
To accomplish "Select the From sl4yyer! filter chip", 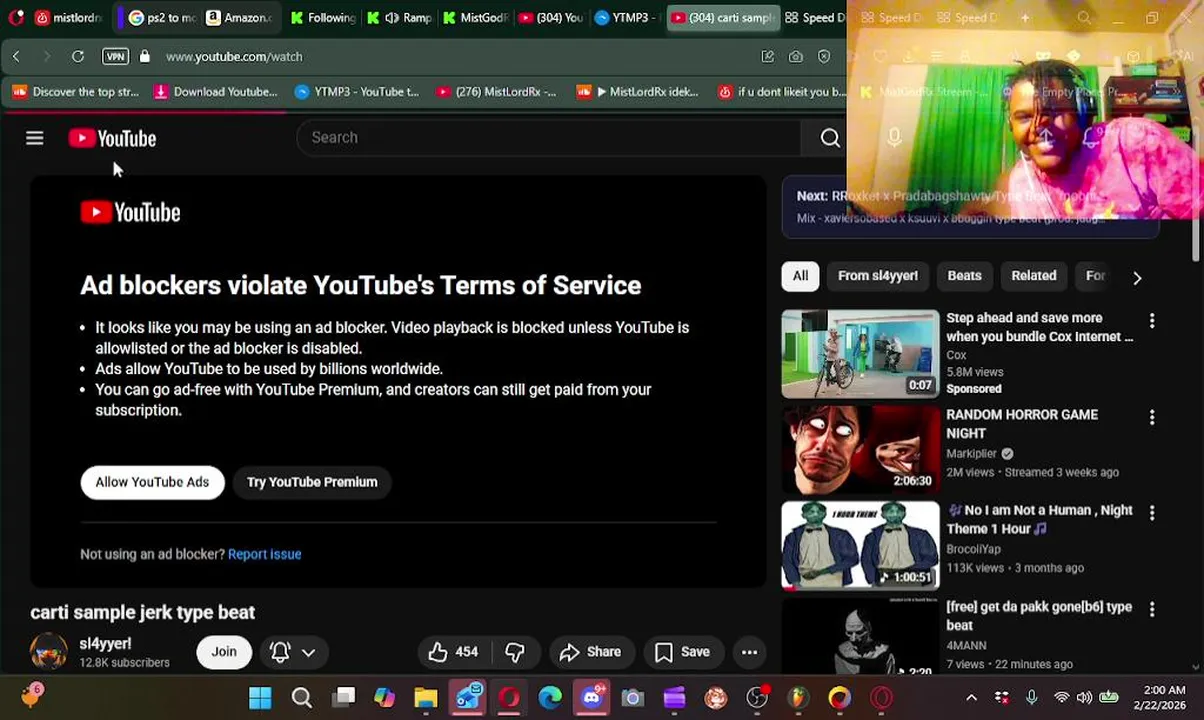I will coord(878,276).
